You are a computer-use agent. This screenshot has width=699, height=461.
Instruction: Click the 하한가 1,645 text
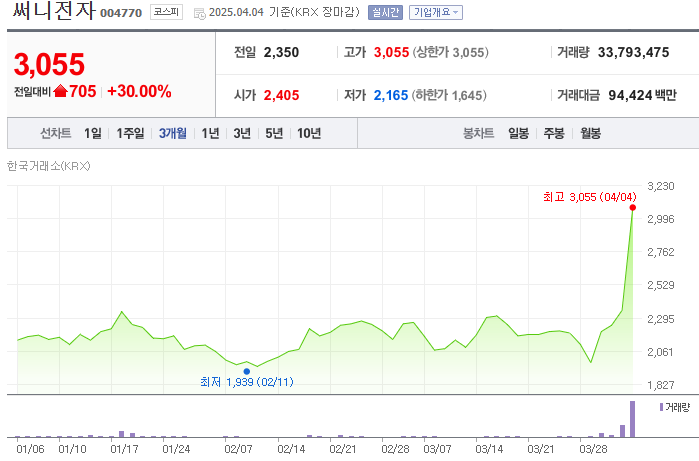click(x=449, y=95)
